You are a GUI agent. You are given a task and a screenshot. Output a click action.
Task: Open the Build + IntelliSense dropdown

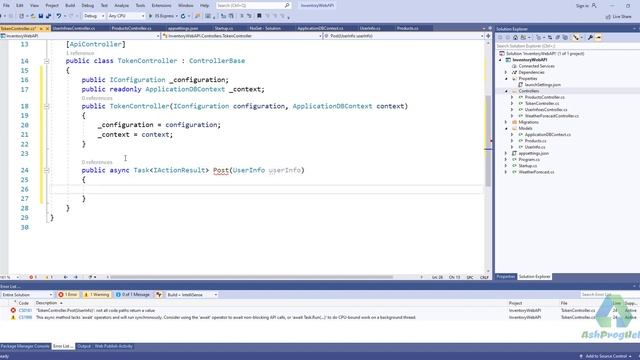coord(192,295)
